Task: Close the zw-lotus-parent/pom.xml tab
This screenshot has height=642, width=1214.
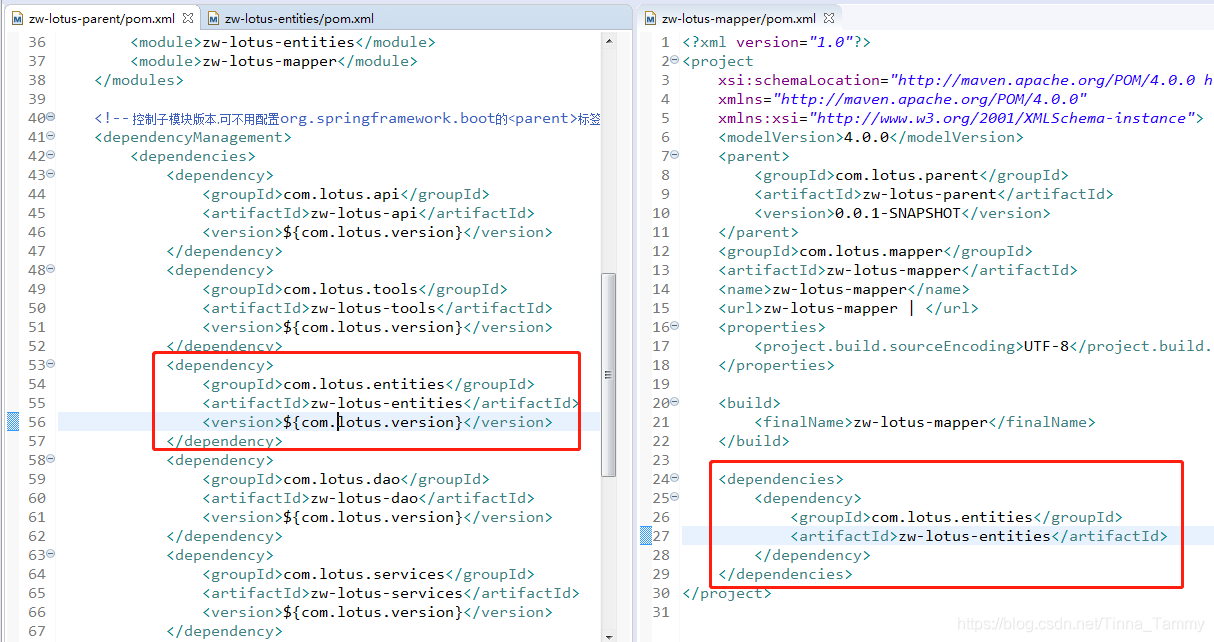Action: click(x=186, y=17)
